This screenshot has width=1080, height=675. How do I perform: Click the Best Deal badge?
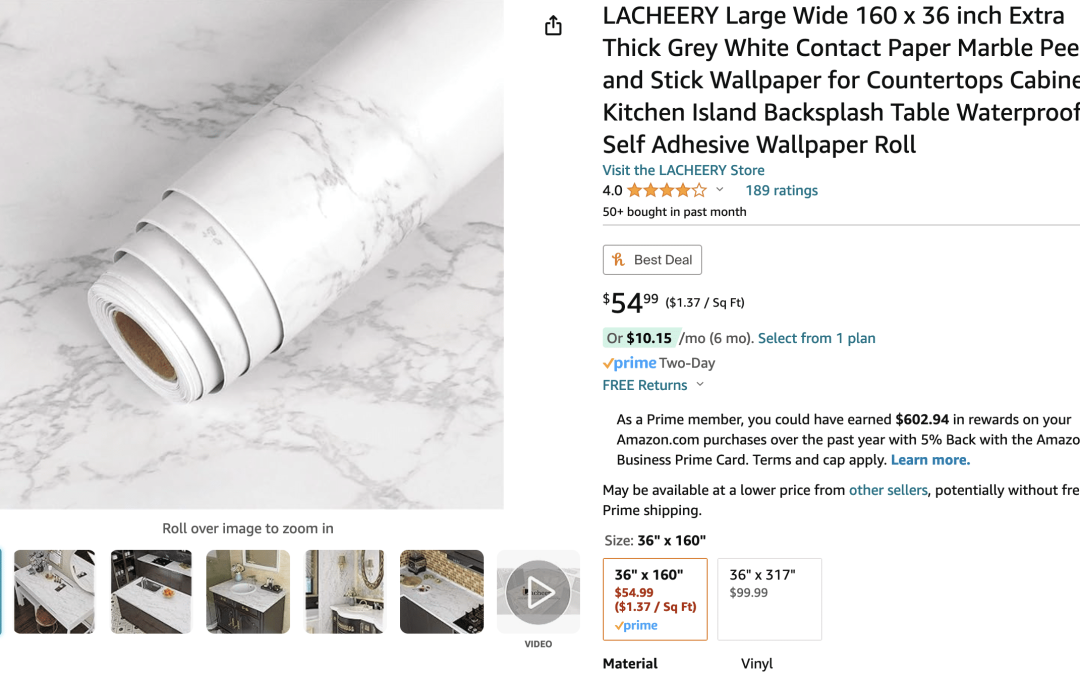pos(652,260)
